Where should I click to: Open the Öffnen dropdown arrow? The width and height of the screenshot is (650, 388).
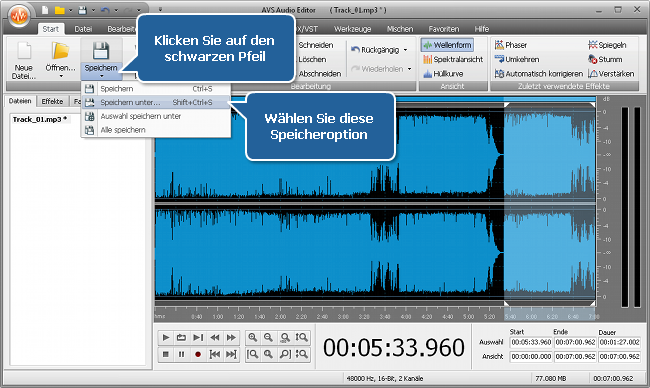click(x=61, y=76)
